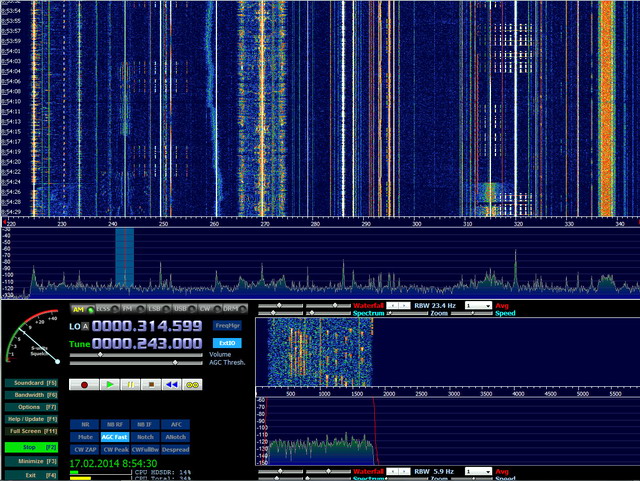Click Exit [F4] button
This screenshot has width=640, height=481.
(x=31, y=475)
